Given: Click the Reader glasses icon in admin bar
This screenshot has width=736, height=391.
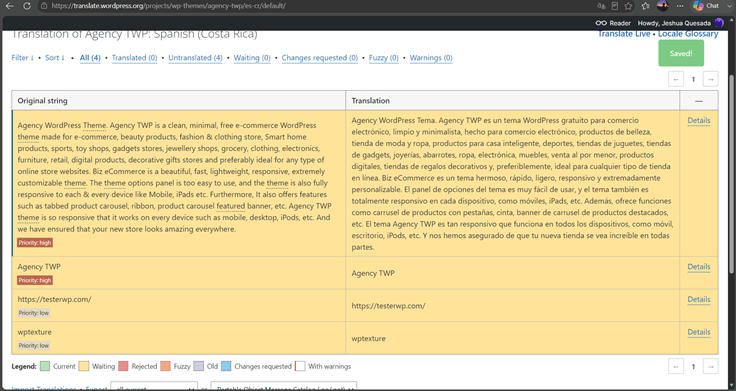Looking at the screenshot, I should tap(601, 23).
